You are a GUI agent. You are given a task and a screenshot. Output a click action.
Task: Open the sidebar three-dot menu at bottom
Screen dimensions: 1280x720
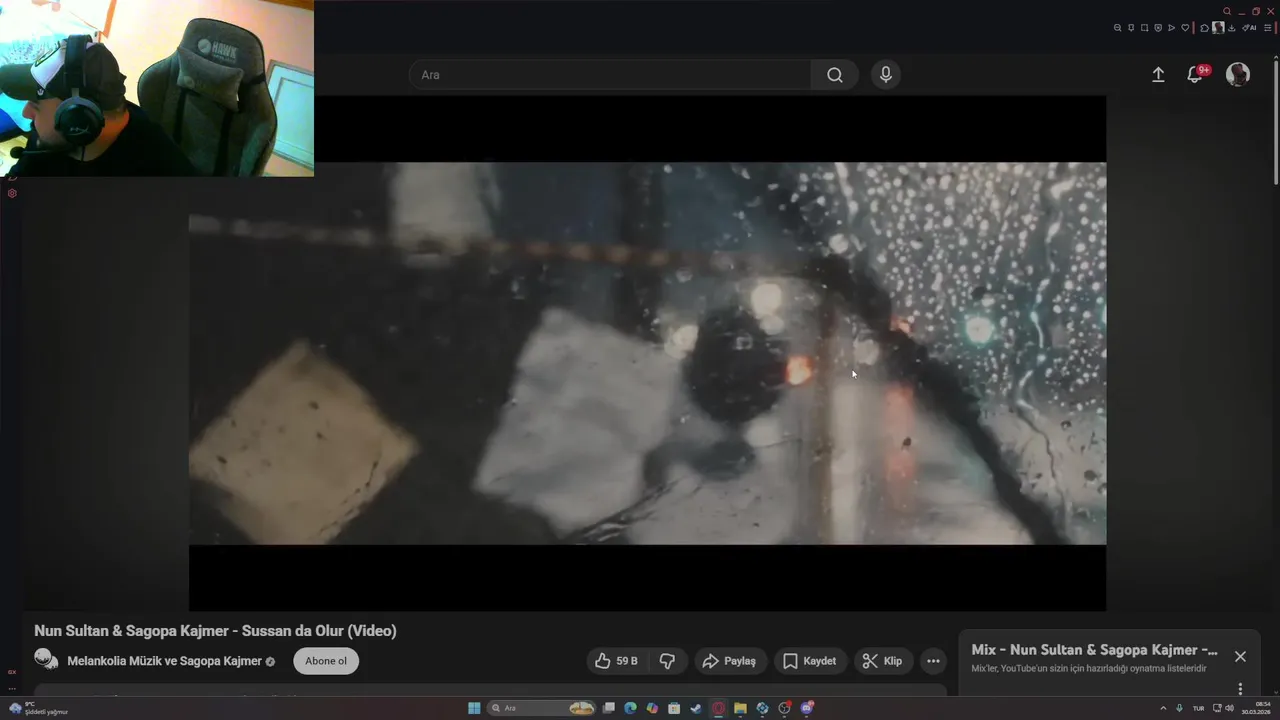(x=12, y=688)
